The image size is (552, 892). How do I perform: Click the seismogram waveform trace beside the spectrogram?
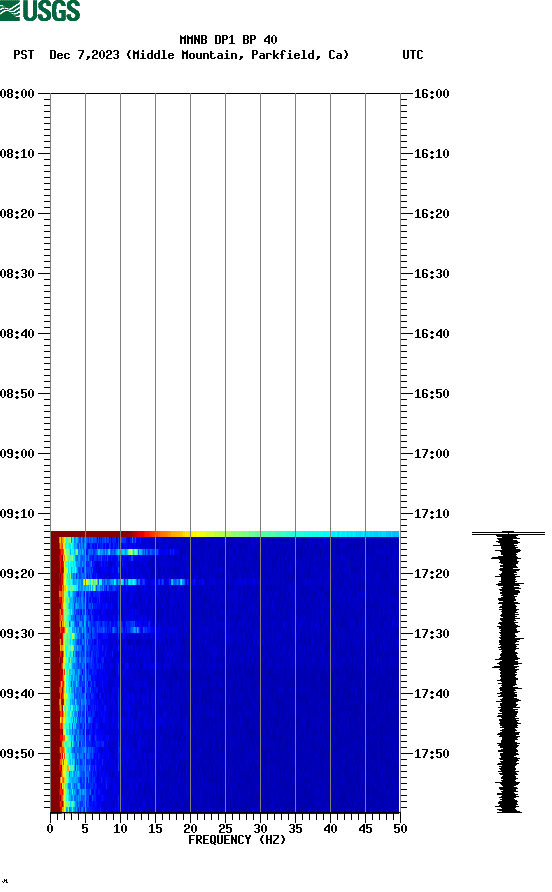(x=508, y=672)
